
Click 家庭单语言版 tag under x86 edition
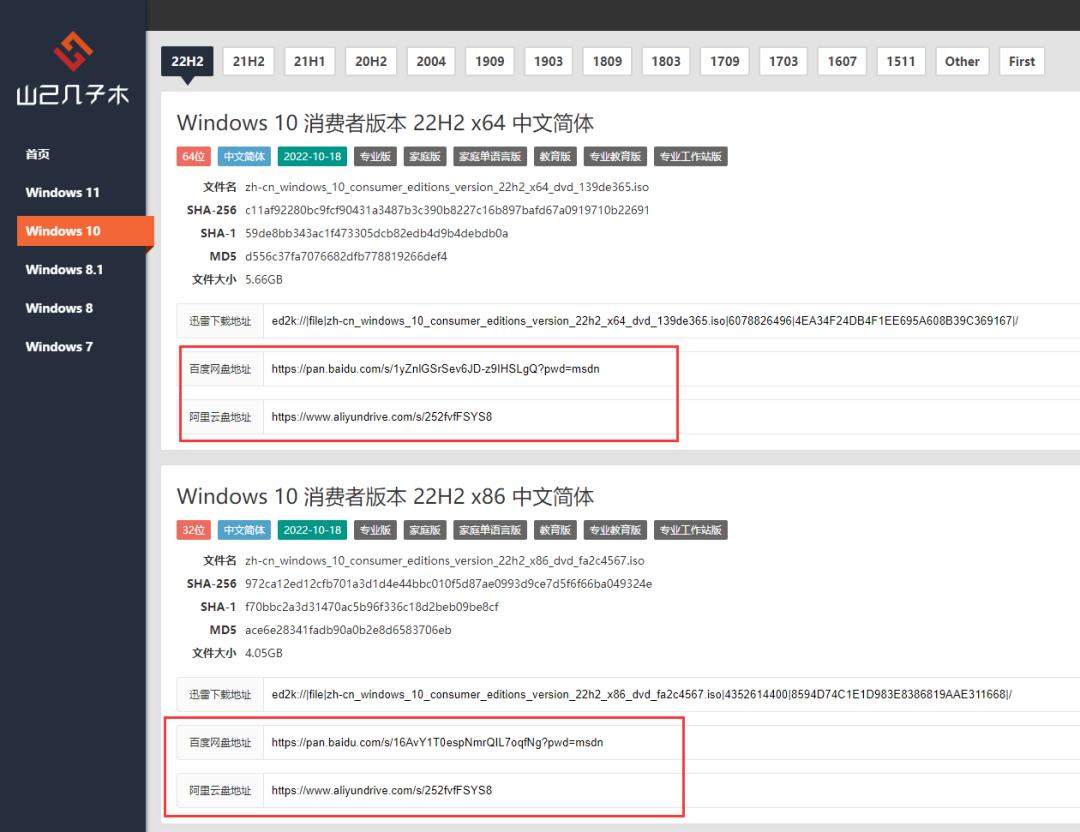coord(490,530)
